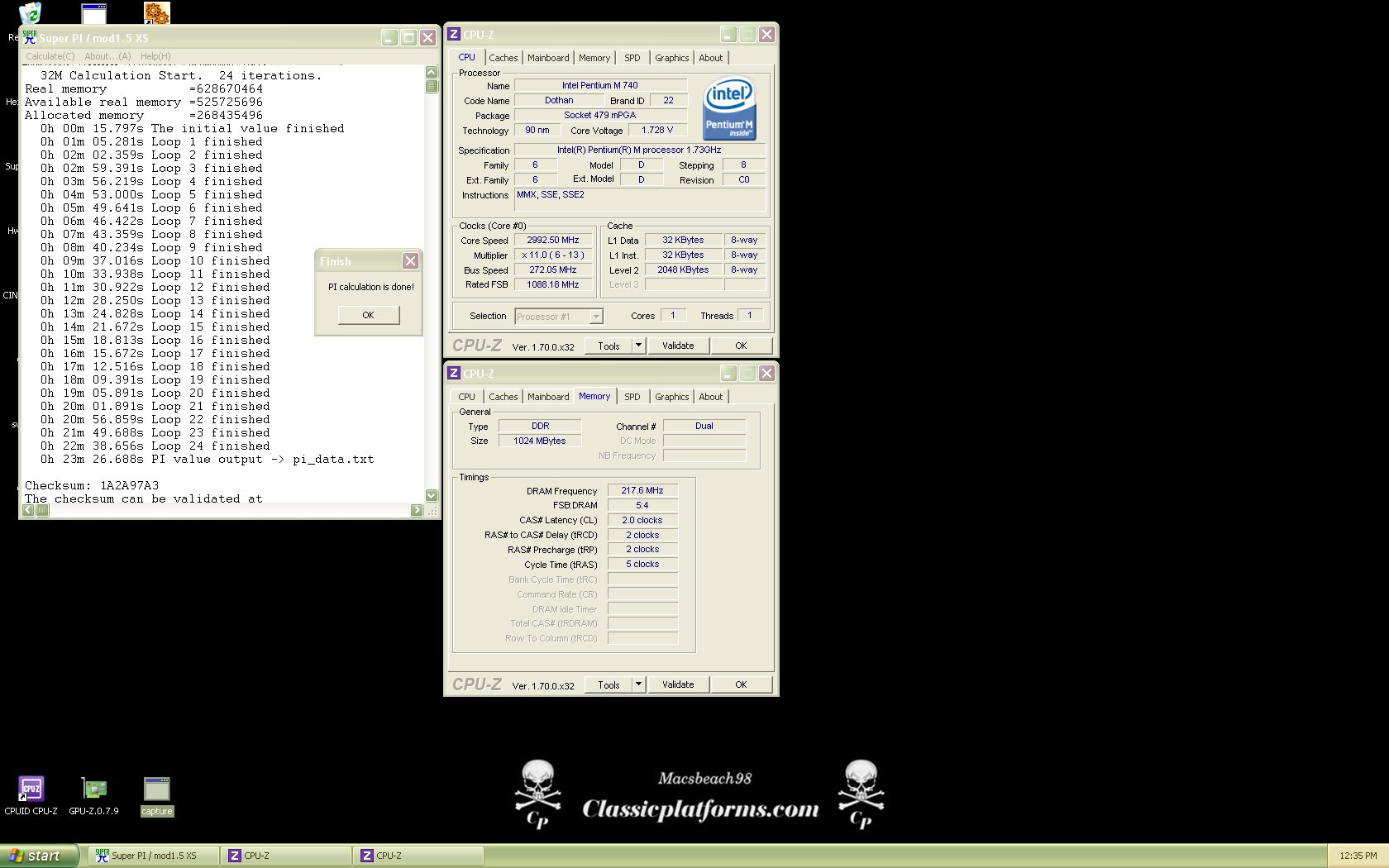Click Super PI horizontal scrollbar left arrow

(x=29, y=510)
